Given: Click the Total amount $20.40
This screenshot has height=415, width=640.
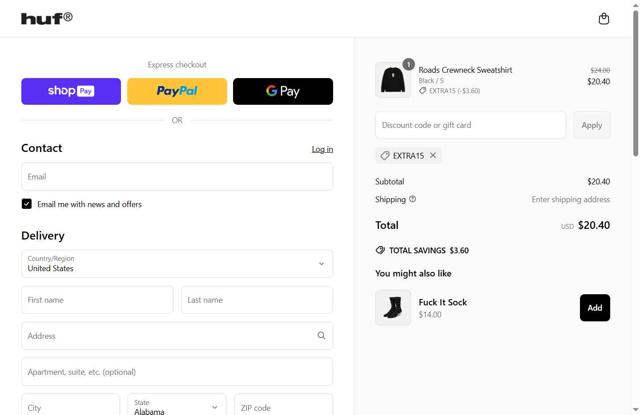Looking at the screenshot, I should pos(594,225).
